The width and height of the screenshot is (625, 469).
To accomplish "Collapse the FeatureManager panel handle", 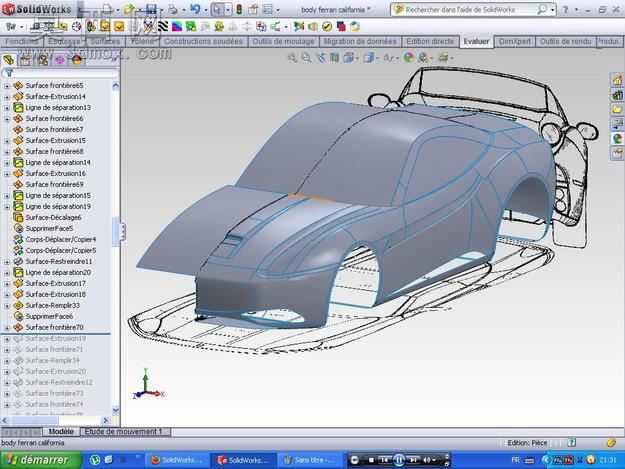I will pos(123,232).
